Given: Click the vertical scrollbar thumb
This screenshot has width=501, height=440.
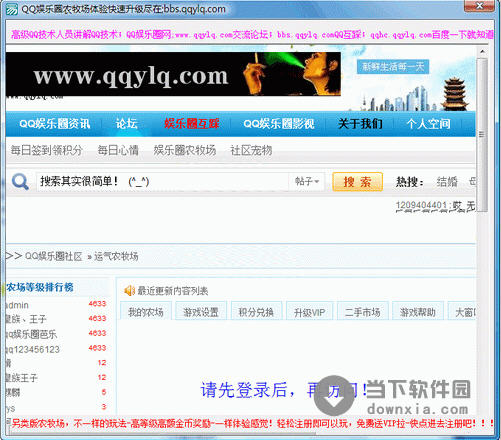Looking at the screenshot, I should [482, 135].
